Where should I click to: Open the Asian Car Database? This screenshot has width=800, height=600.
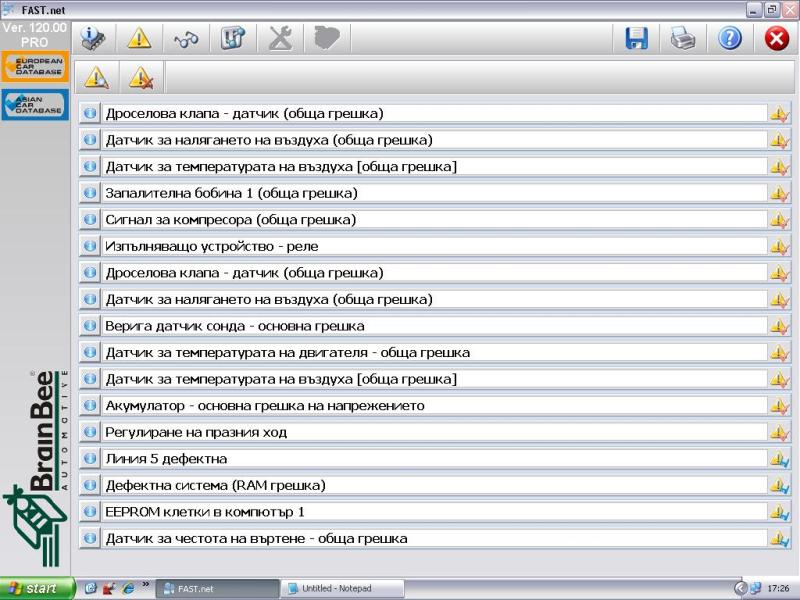[35, 104]
